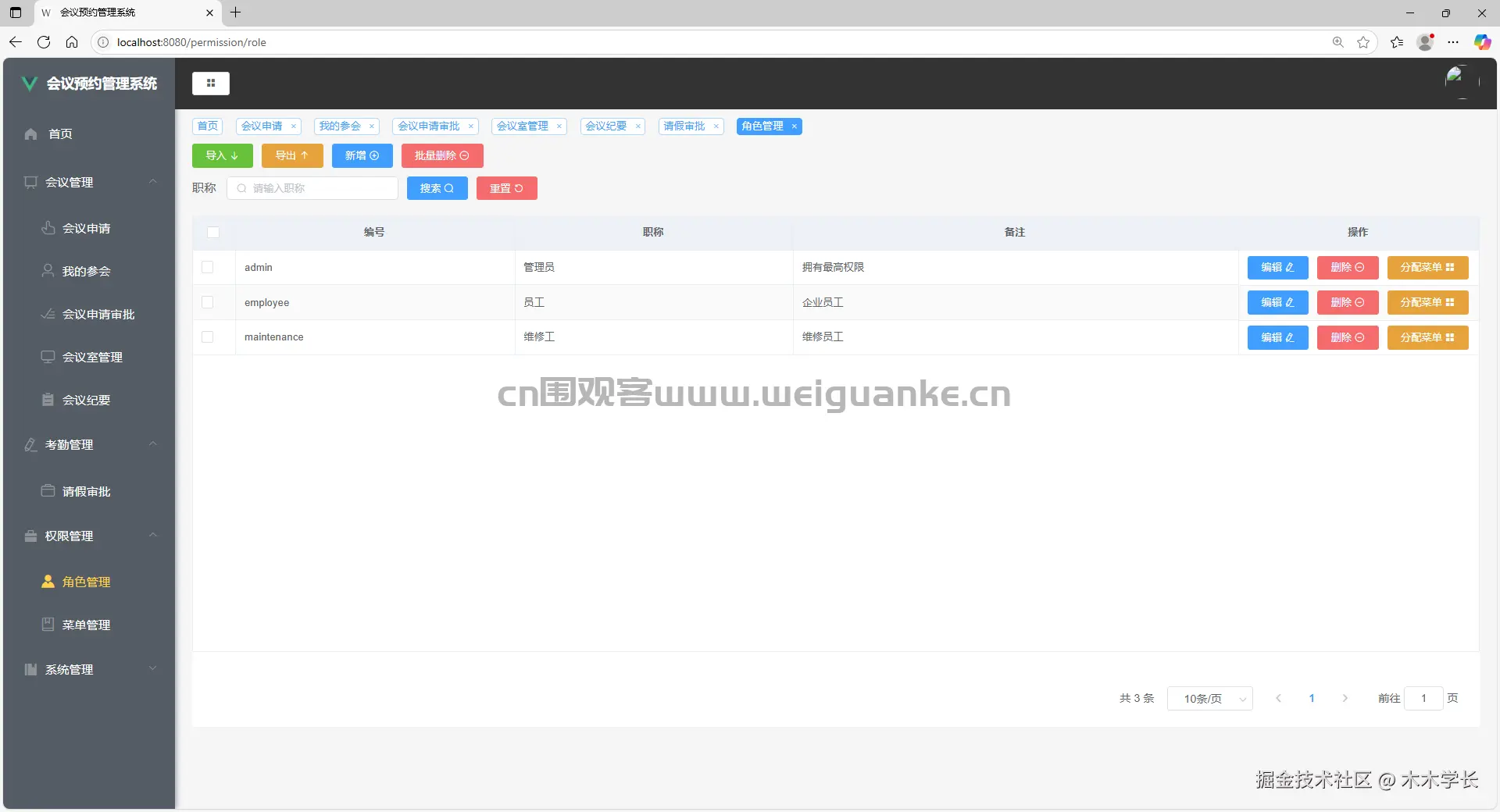The width and height of the screenshot is (1500, 812).
Task: Toggle the select-all header checkbox
Action: pos(213,233)
